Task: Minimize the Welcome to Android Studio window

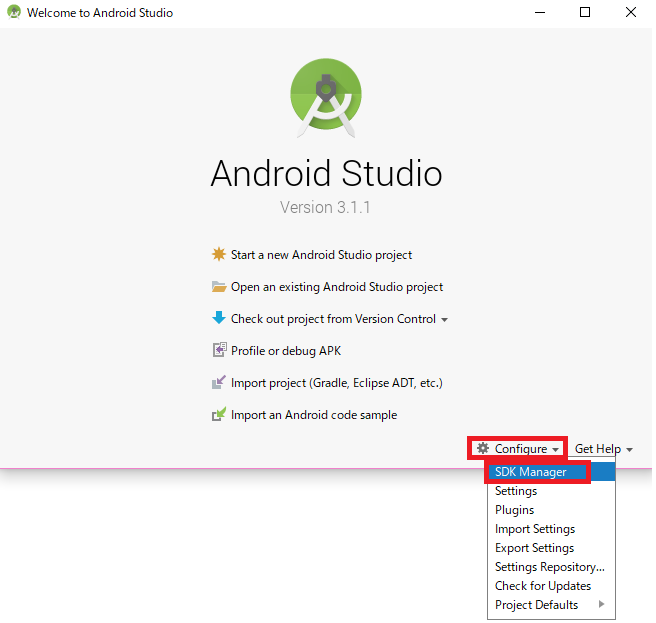Action: (540, 13)
